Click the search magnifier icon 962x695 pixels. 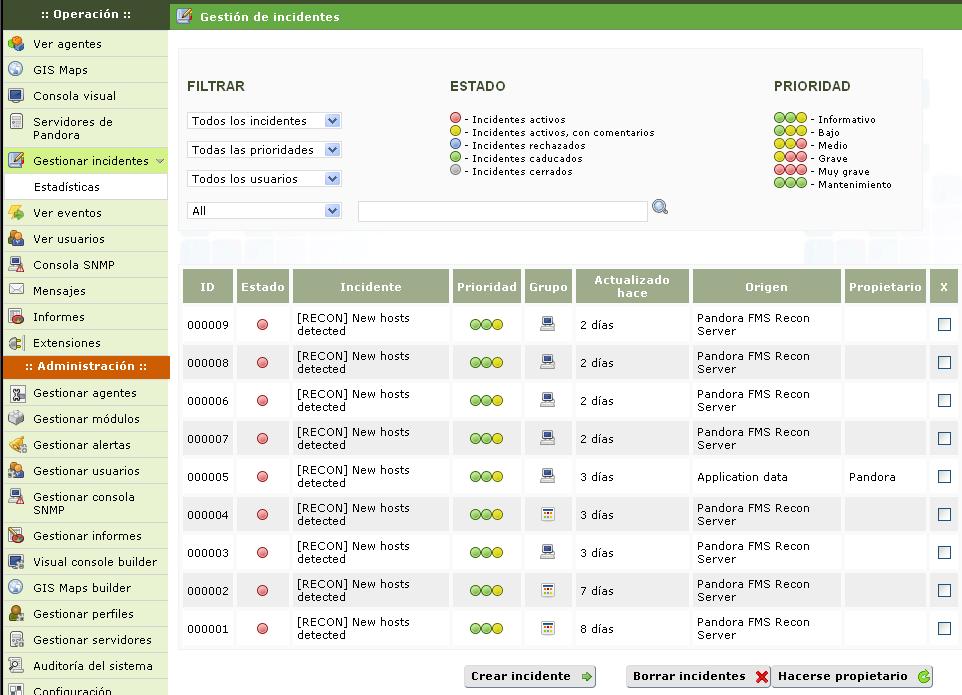[659, 208]
